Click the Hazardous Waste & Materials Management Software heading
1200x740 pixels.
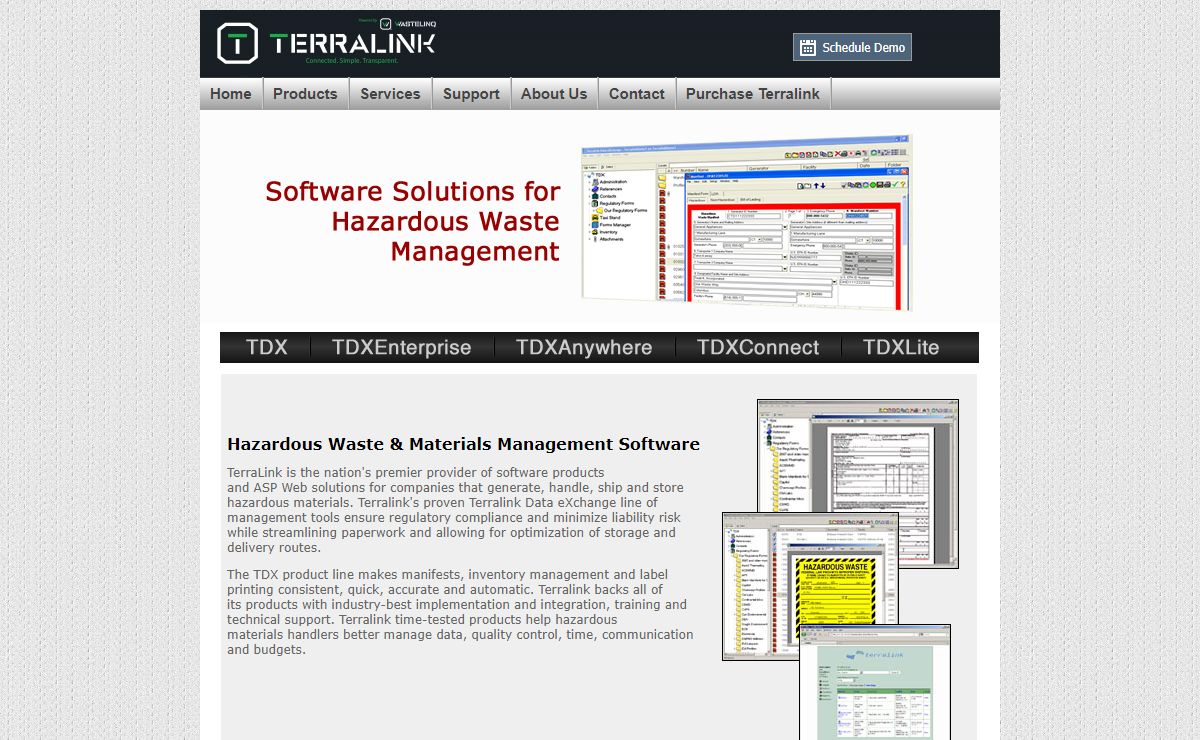[x=463, y=444]
